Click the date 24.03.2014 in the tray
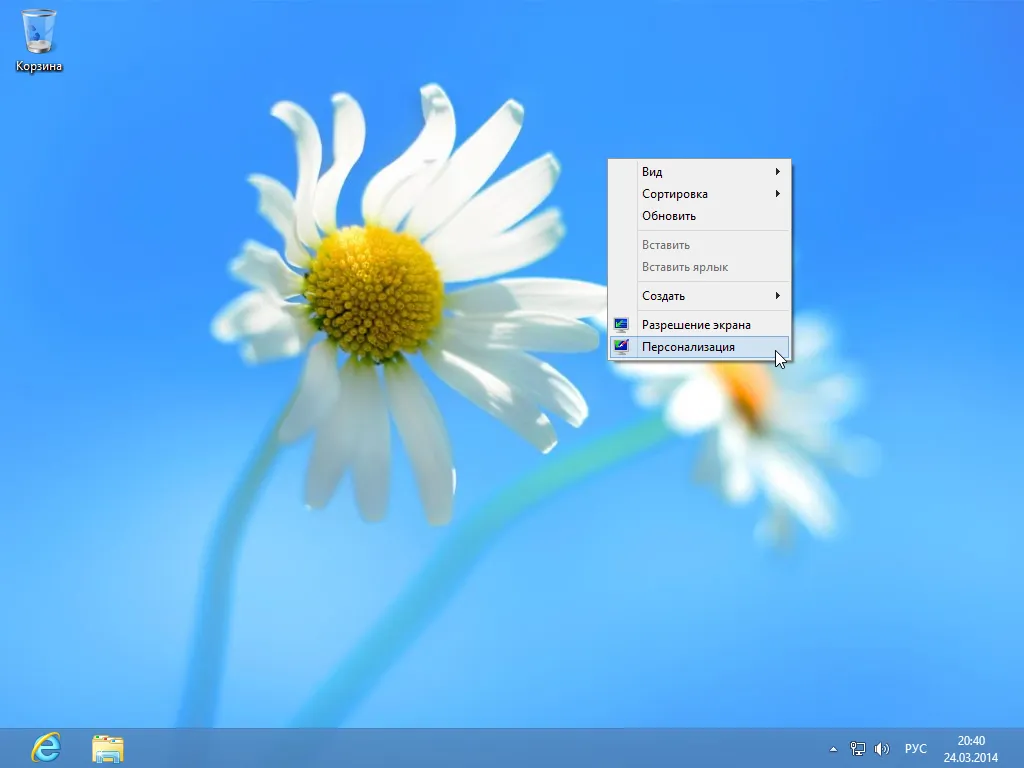This screenshot has width=1024, height=768. [971, 758]
